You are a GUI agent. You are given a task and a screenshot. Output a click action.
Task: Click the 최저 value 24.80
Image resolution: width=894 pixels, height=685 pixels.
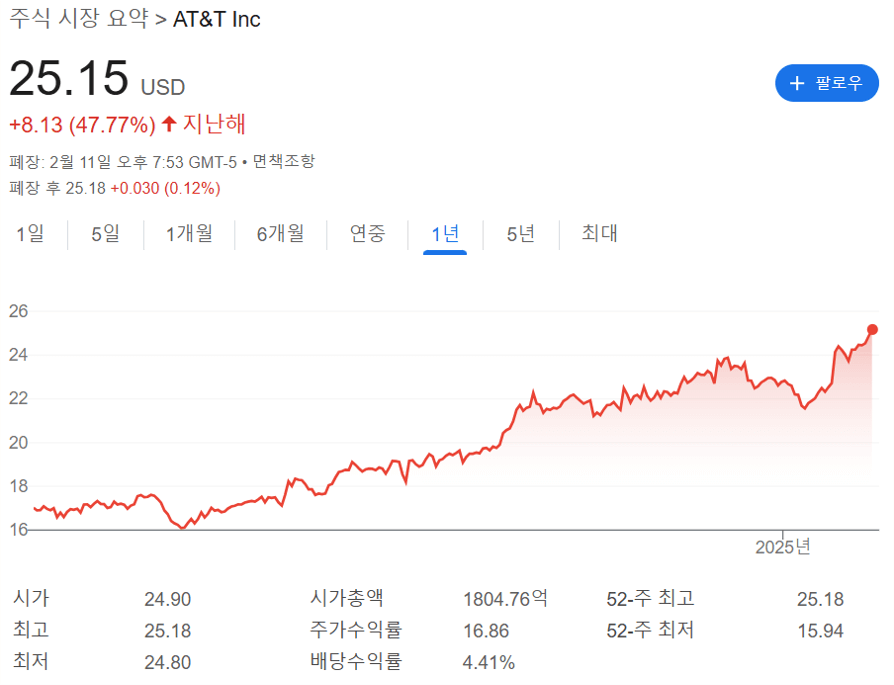(x=168, y=662)
